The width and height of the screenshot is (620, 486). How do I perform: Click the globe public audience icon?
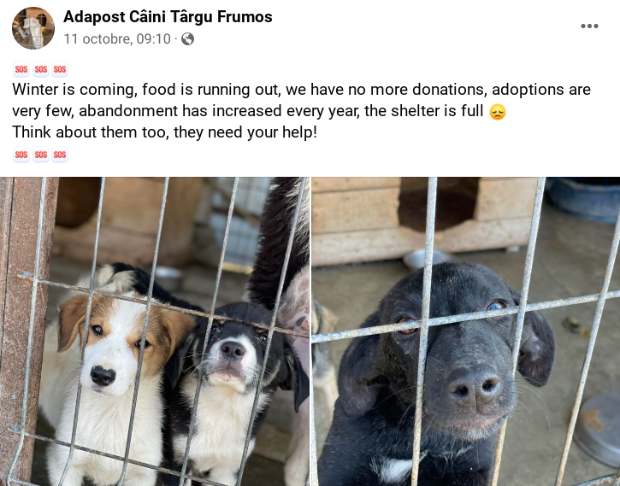187,39
